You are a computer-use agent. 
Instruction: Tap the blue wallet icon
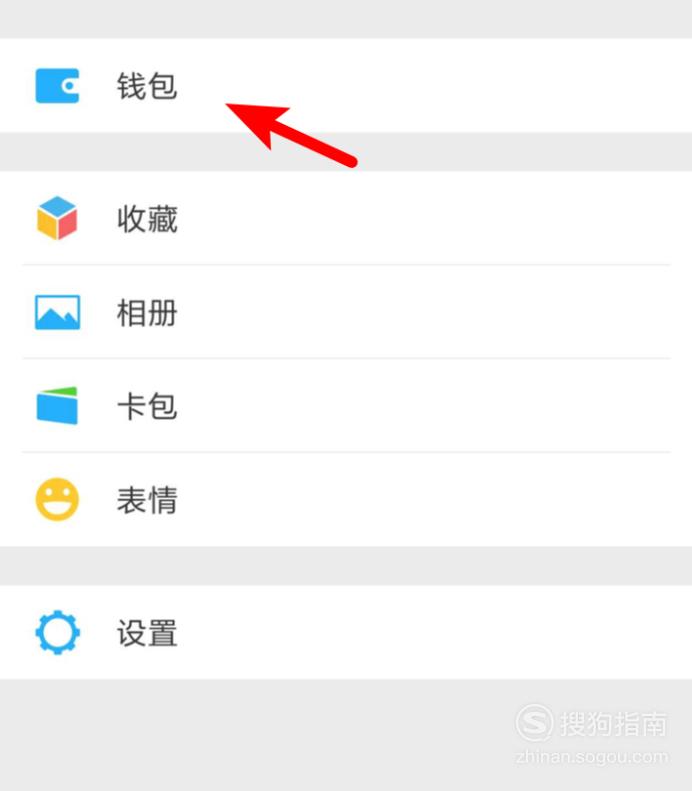point(57,86)
